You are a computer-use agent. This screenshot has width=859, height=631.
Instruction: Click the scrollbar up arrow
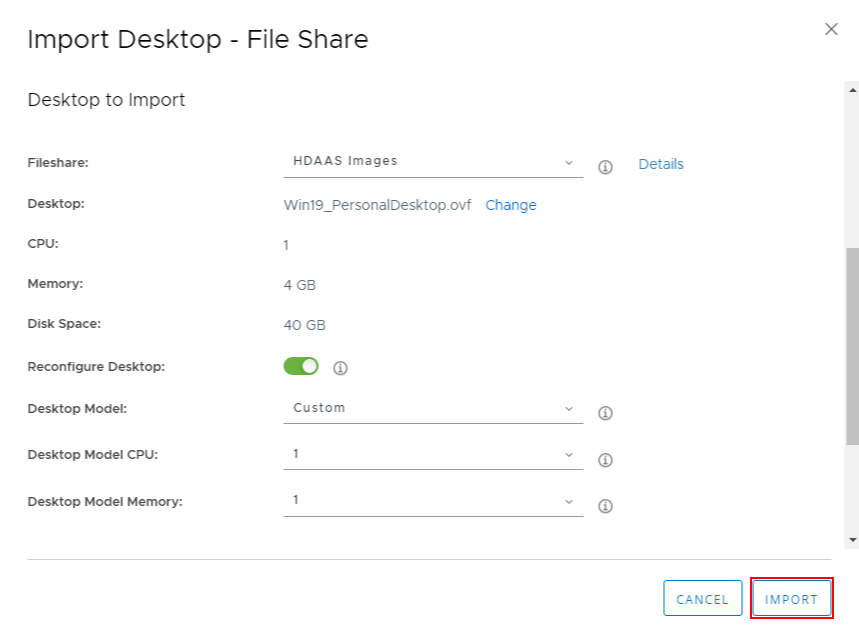point(852,89)
